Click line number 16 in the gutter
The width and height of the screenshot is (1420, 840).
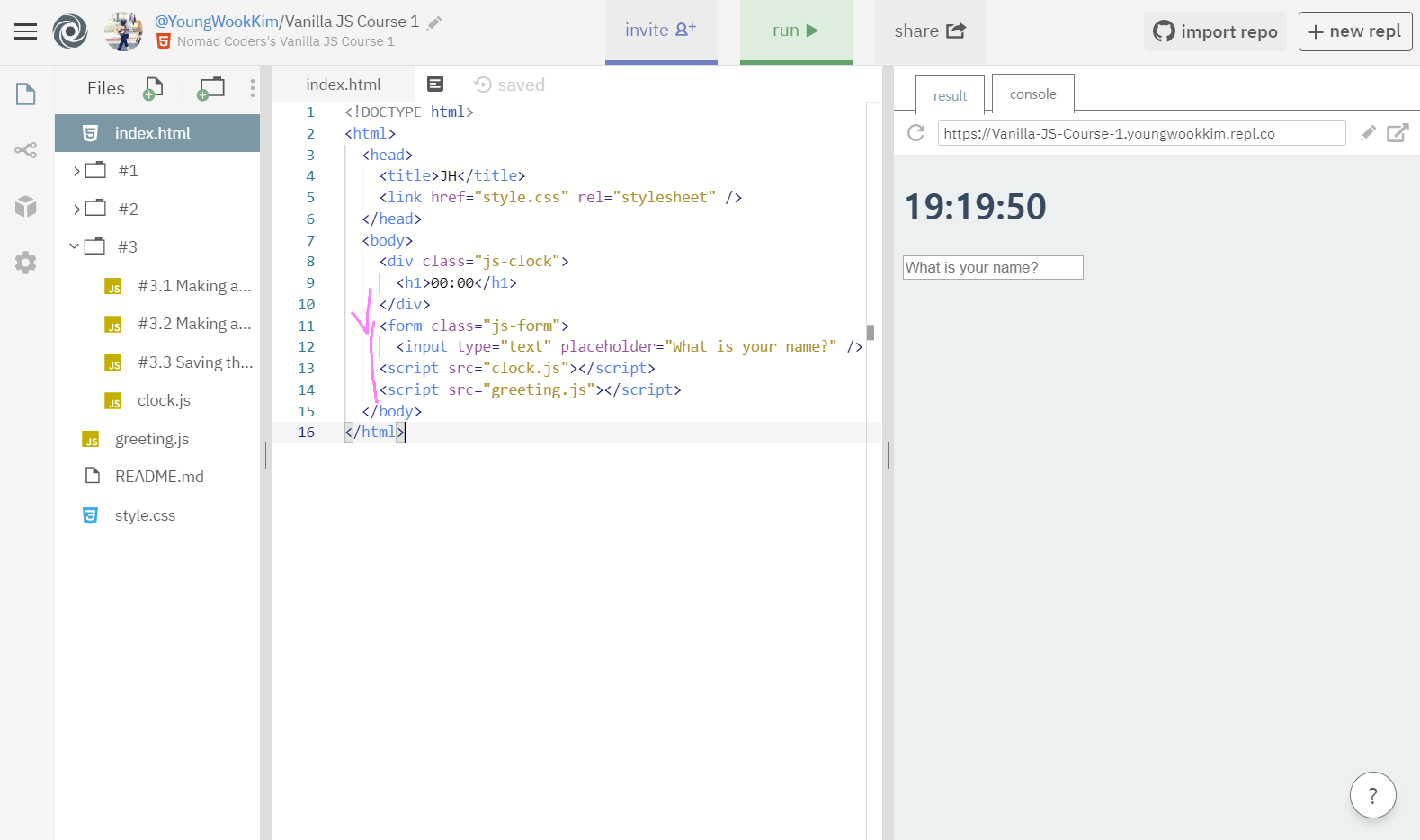[x=306, y=433]
